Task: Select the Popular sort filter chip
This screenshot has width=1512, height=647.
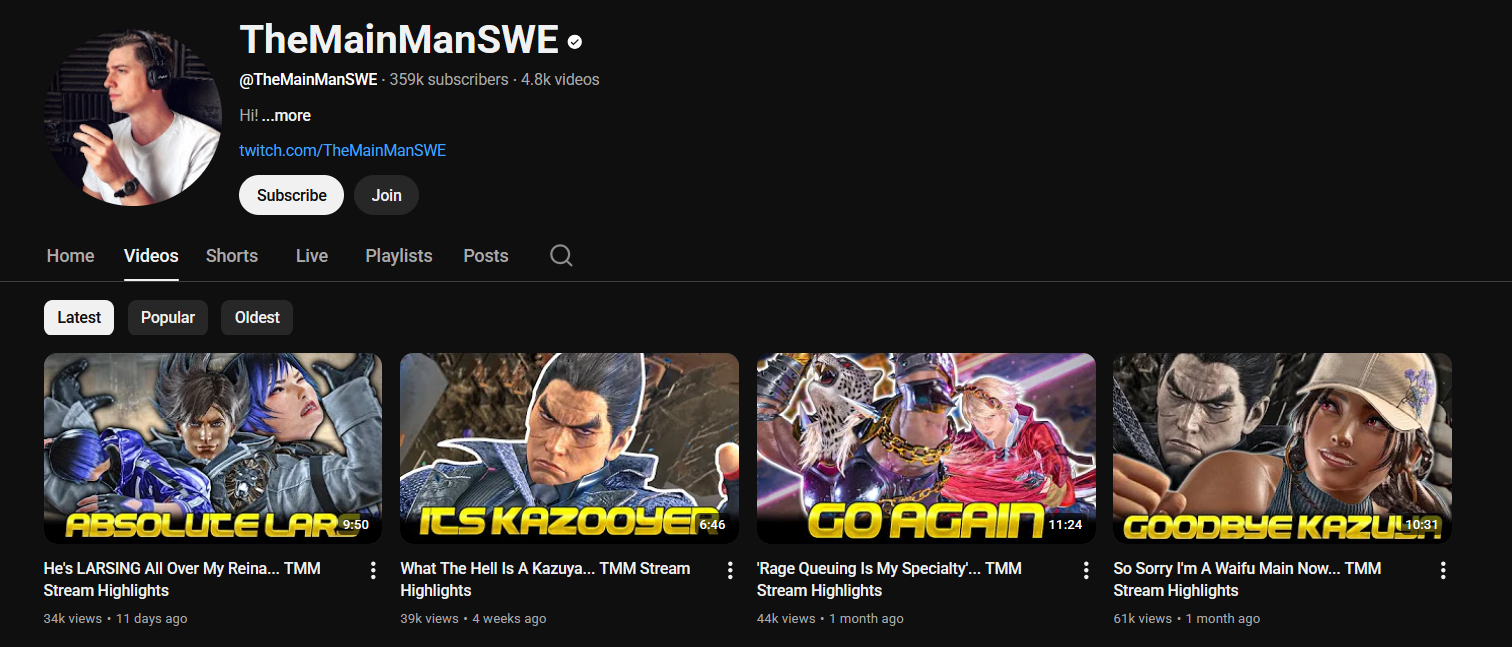Action: click(x=168, y=318)
